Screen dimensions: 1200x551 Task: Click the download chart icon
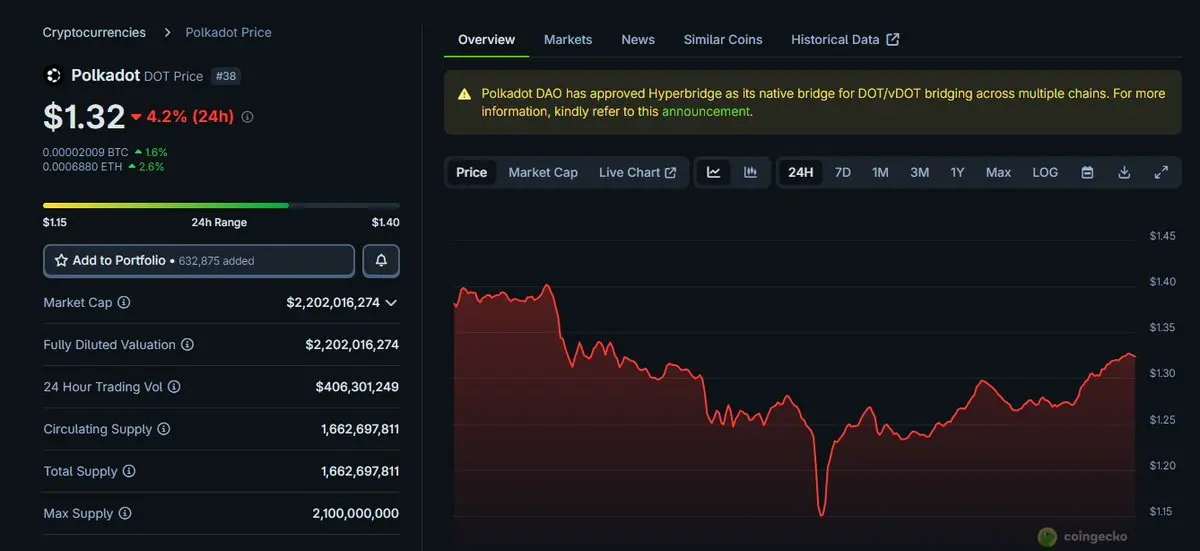pyautogui.click(x=1124, y=172)
